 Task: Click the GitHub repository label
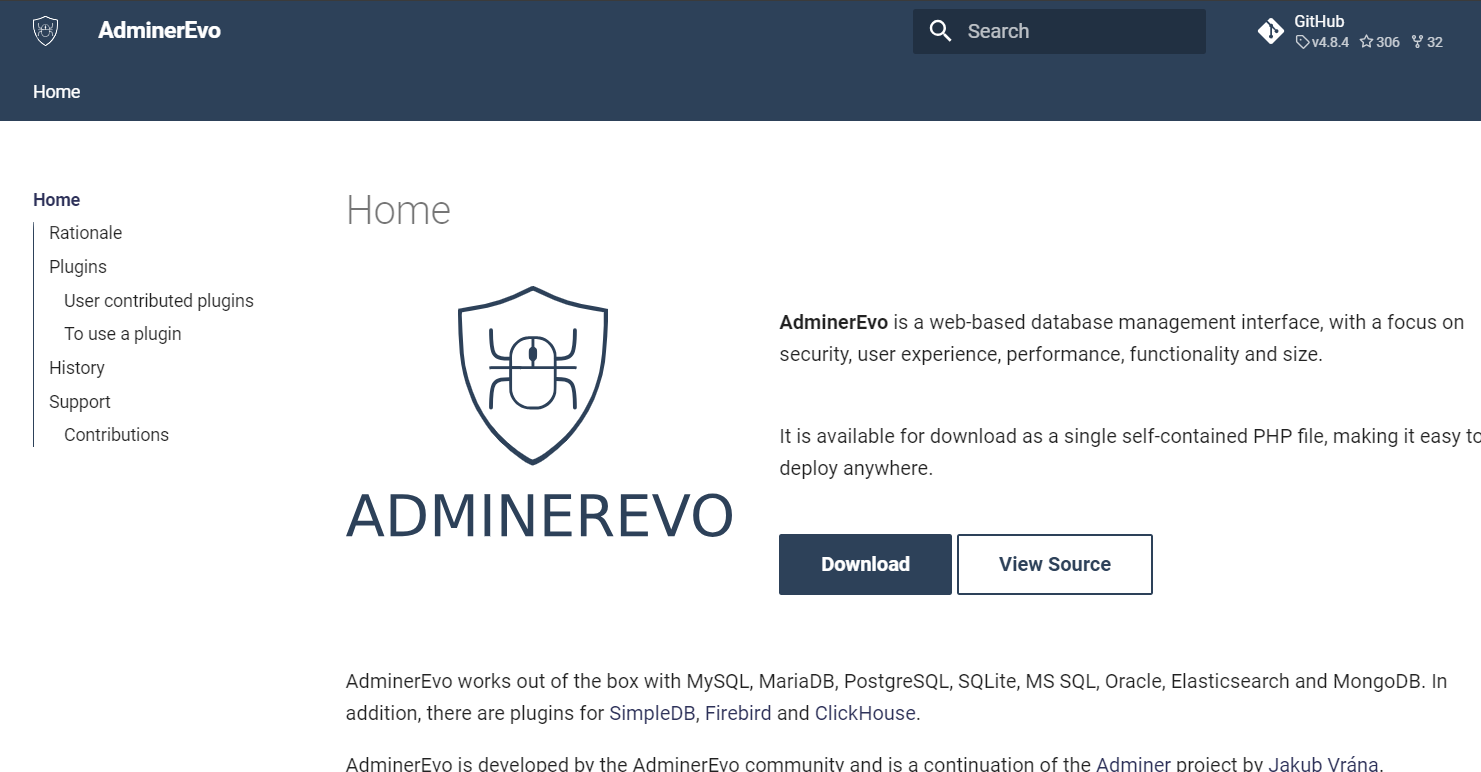1319,21
